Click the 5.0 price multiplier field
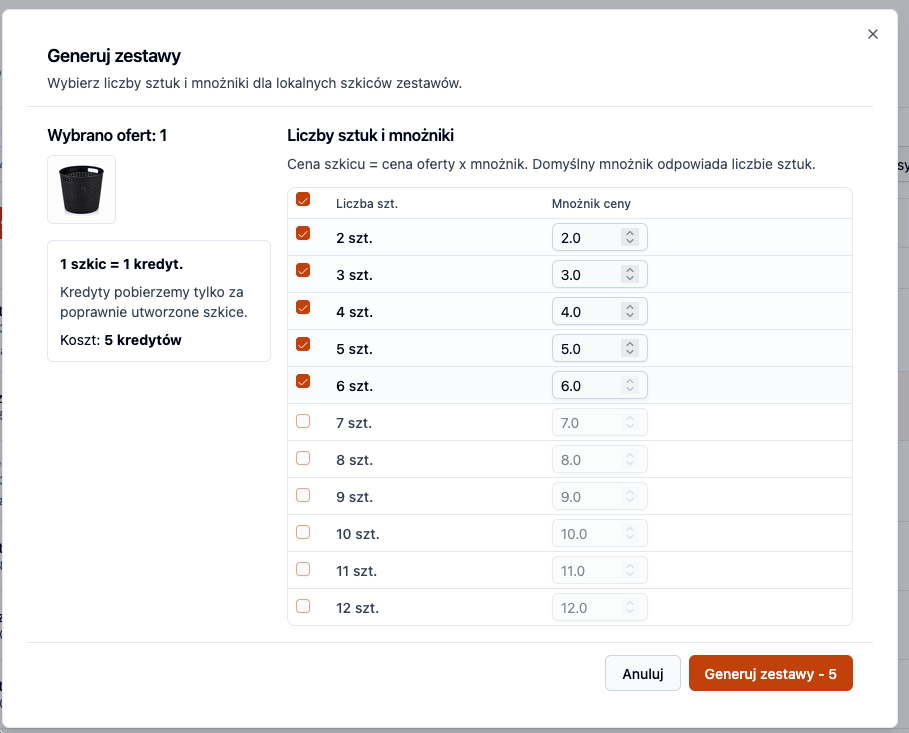This screenshot has width=909, height=733. pos(599,349)
